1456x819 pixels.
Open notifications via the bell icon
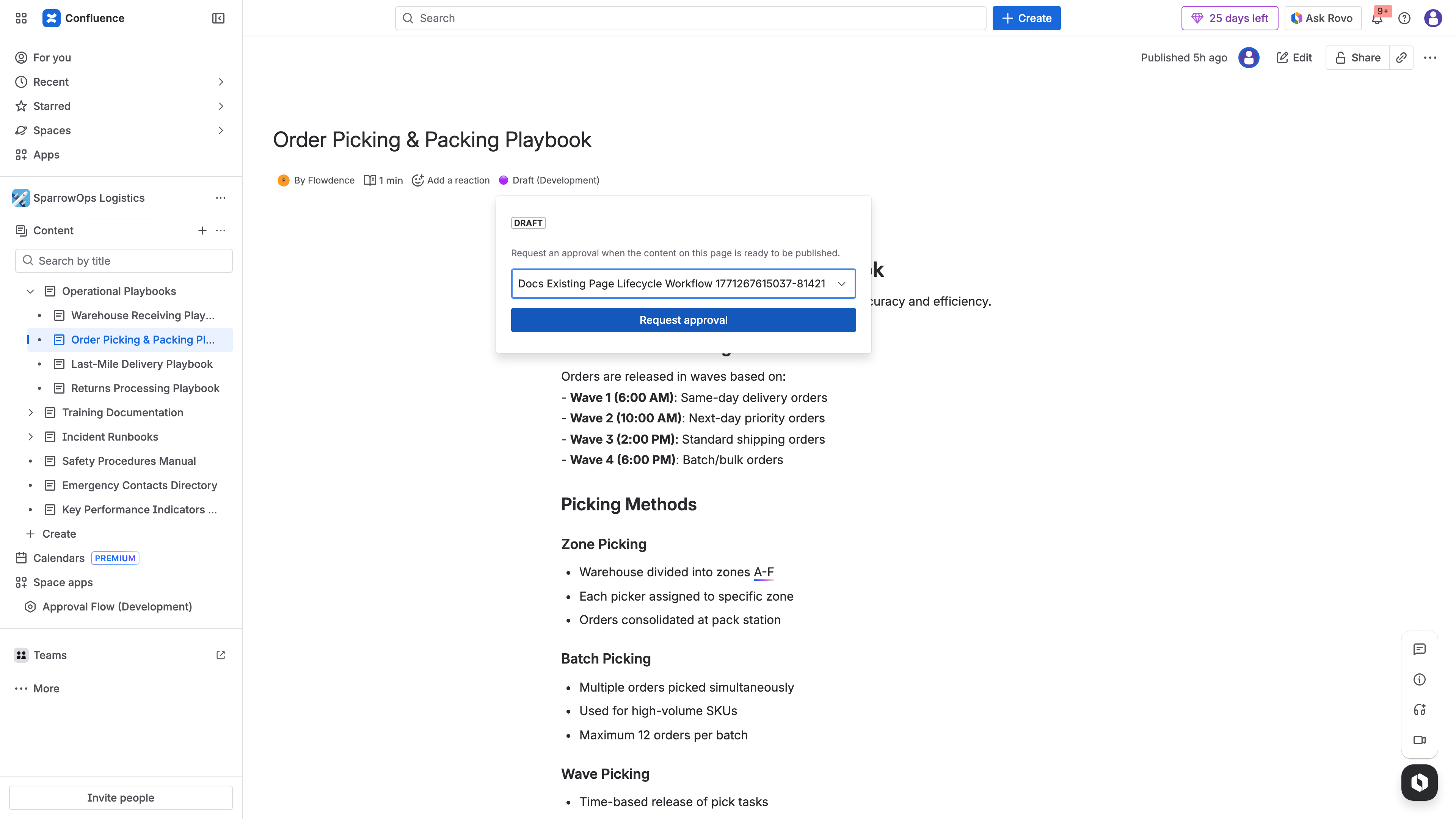[x=1377, y=18]
